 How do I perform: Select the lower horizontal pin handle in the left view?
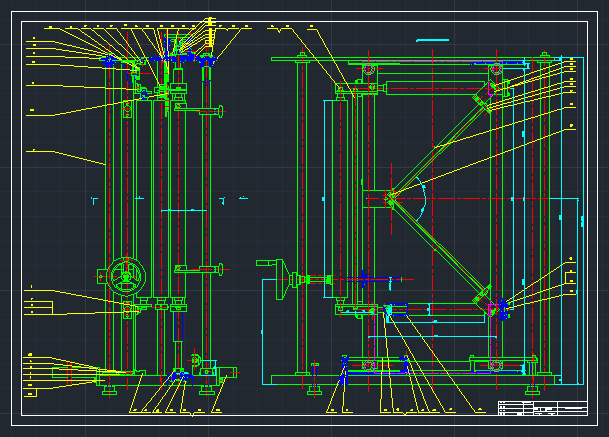pos(198,269)
